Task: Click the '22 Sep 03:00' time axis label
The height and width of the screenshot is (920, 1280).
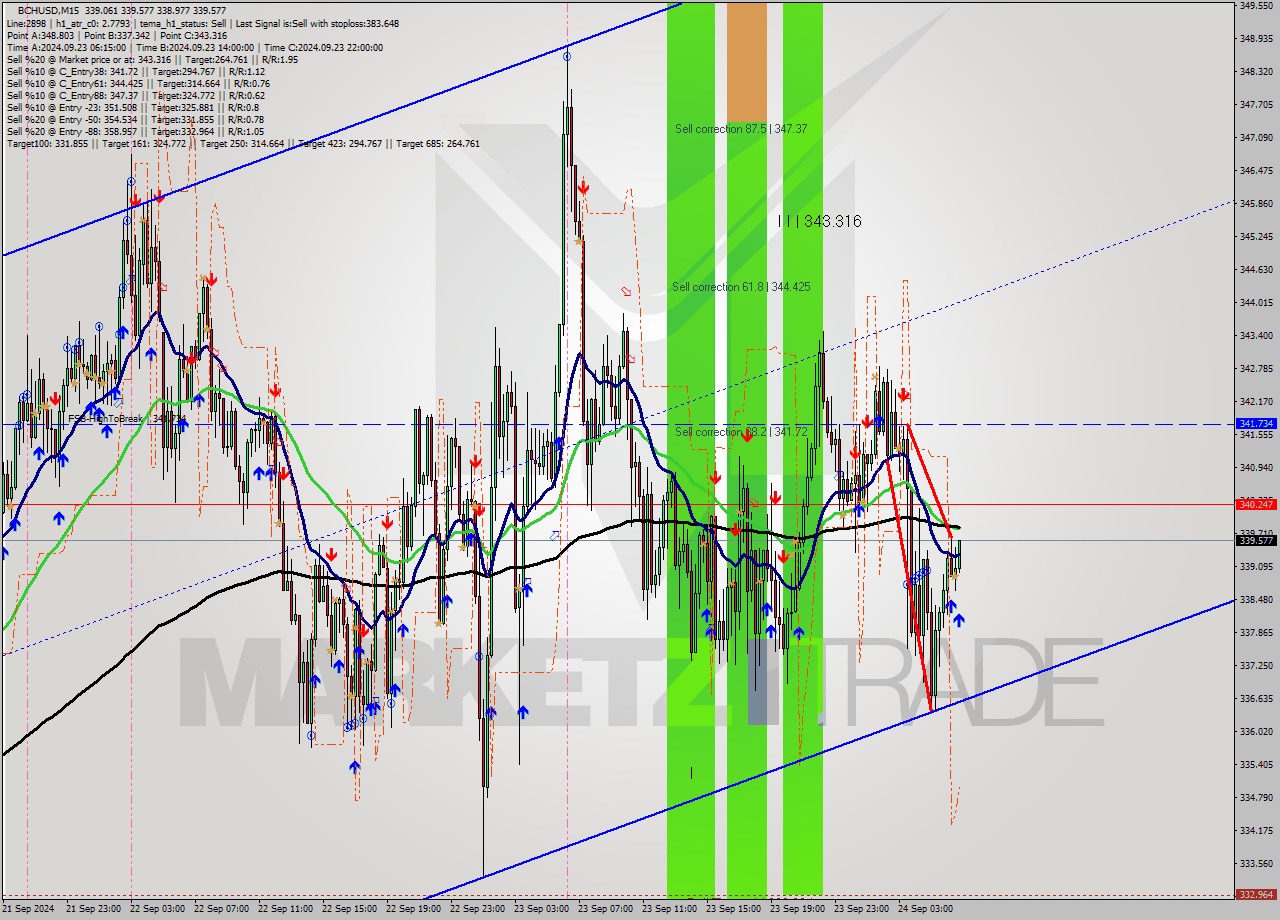Action: click(157, 909)
